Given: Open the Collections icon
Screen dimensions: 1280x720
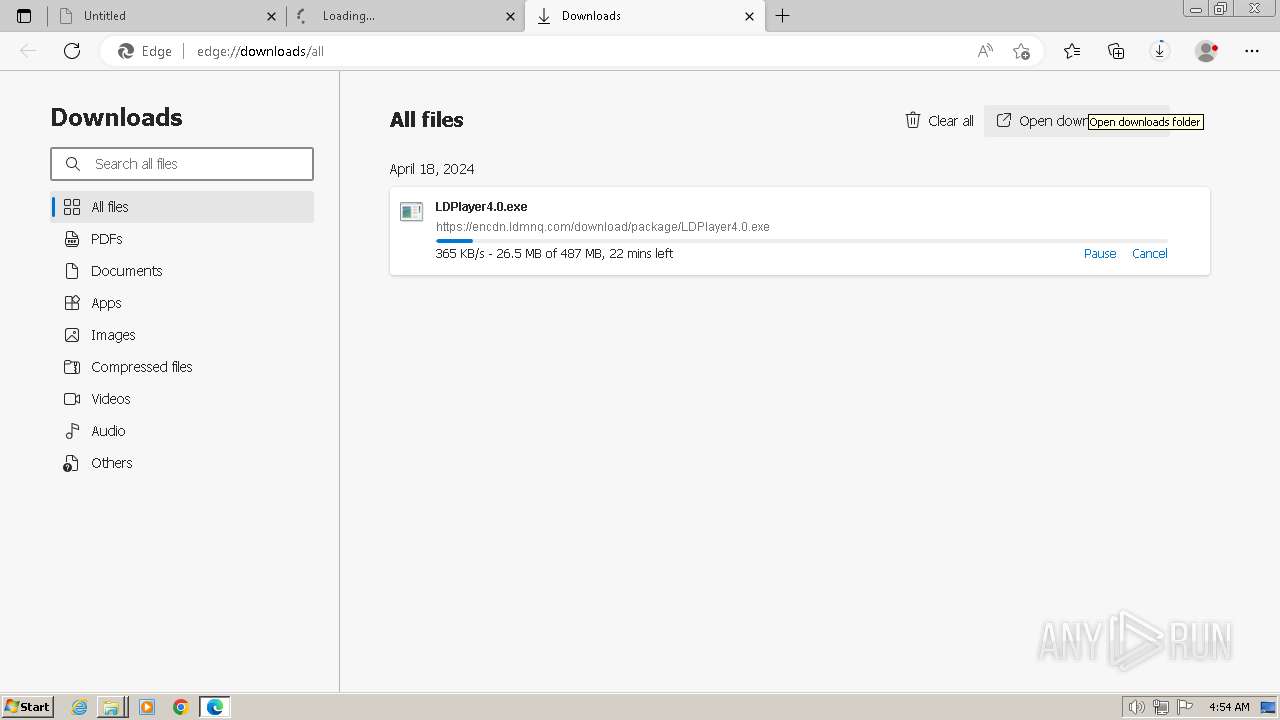Looking at the screenshot, I should 1116,51.
